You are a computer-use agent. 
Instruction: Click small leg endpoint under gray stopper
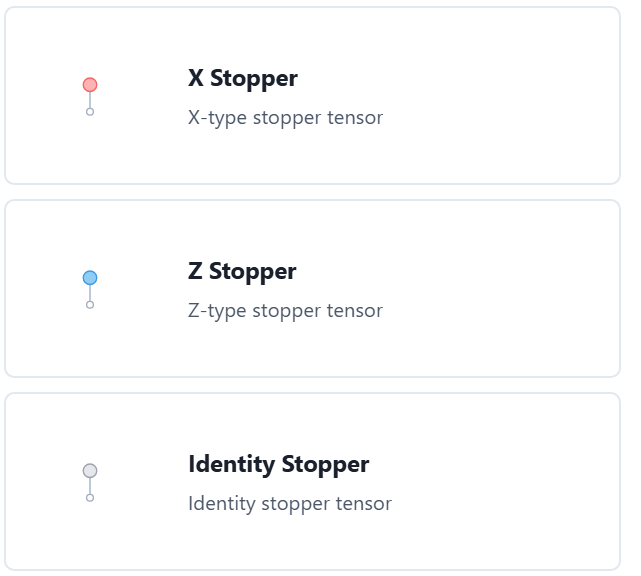[x=90, y=498]
